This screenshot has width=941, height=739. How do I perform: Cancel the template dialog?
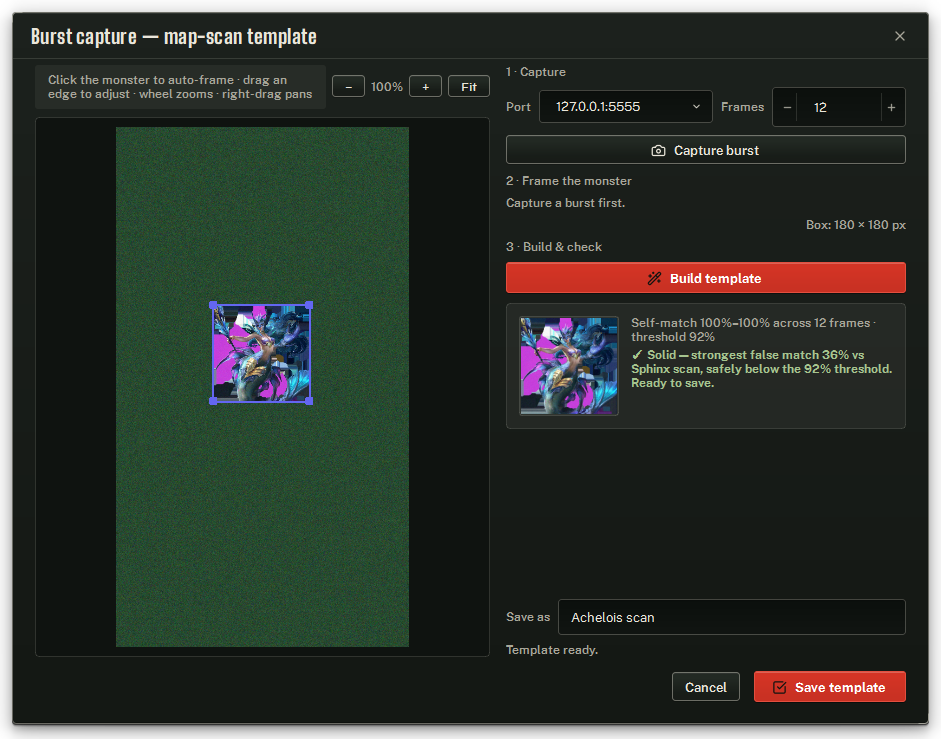706,687
